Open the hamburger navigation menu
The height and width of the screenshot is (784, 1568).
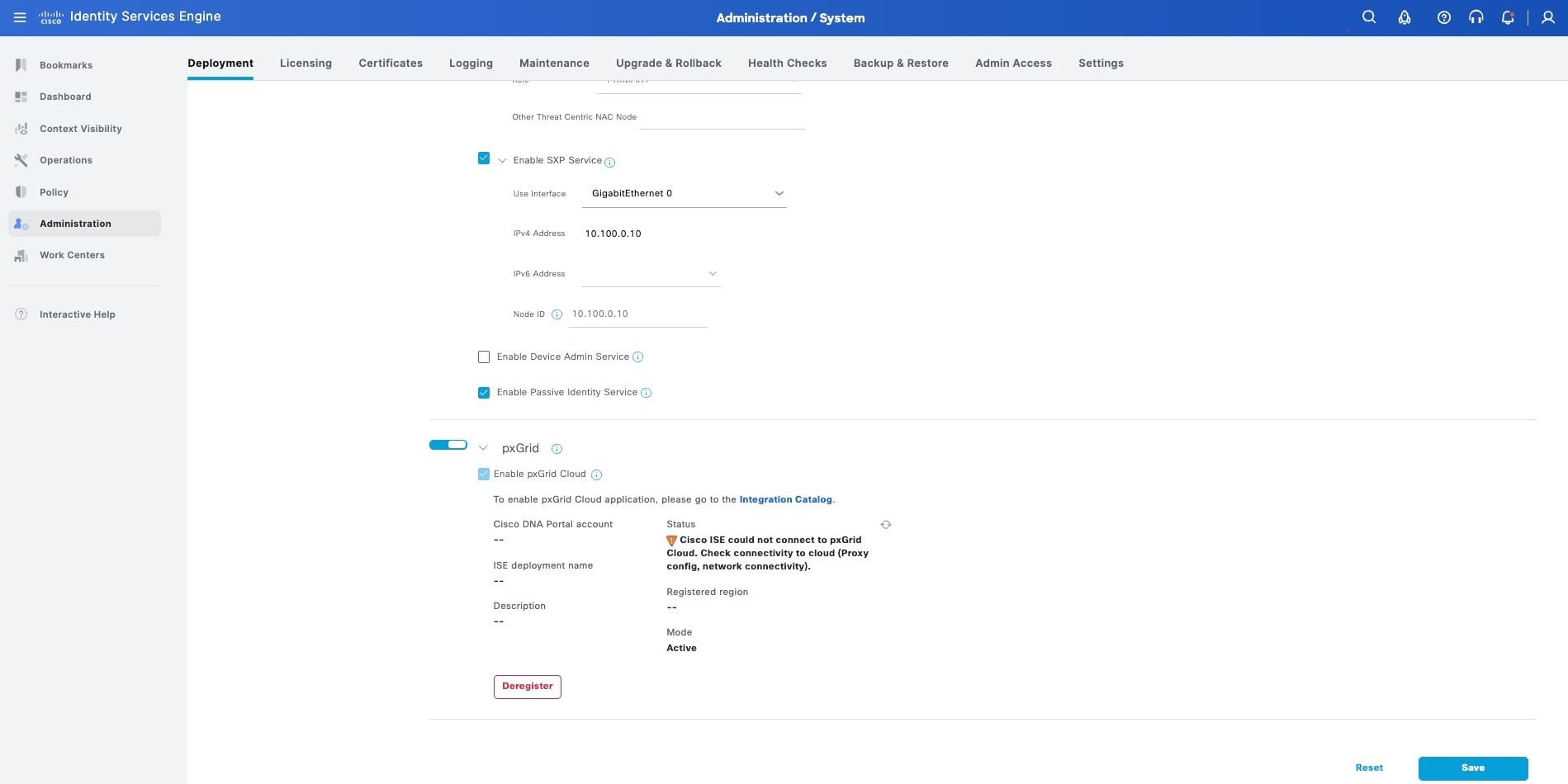(x=20, y=17)
